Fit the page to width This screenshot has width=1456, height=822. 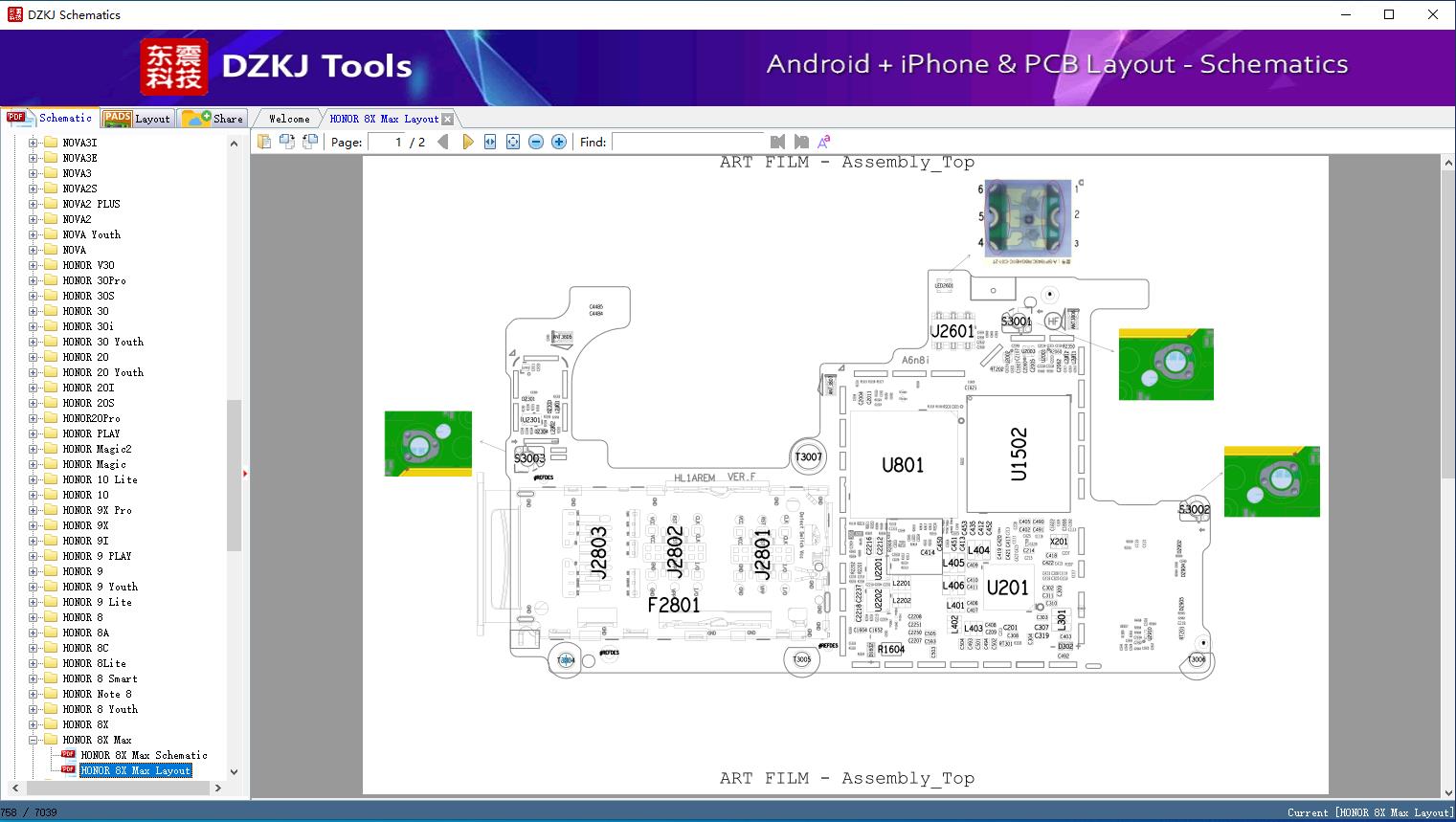click(490, 142)
